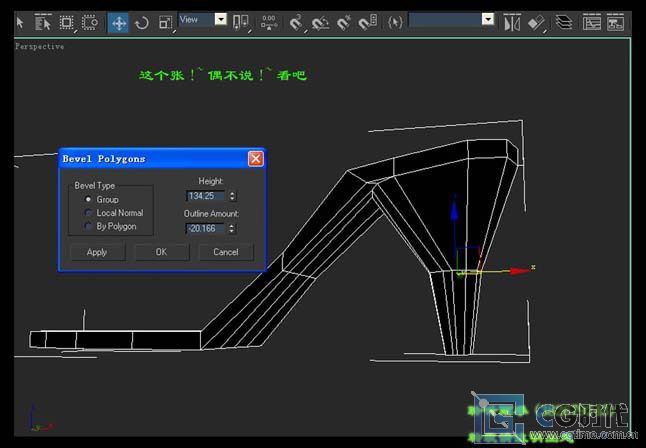Close the Bevel Polygons dialog
The image size is (646, 448).
pyautogui.click(x=255, y=159)
